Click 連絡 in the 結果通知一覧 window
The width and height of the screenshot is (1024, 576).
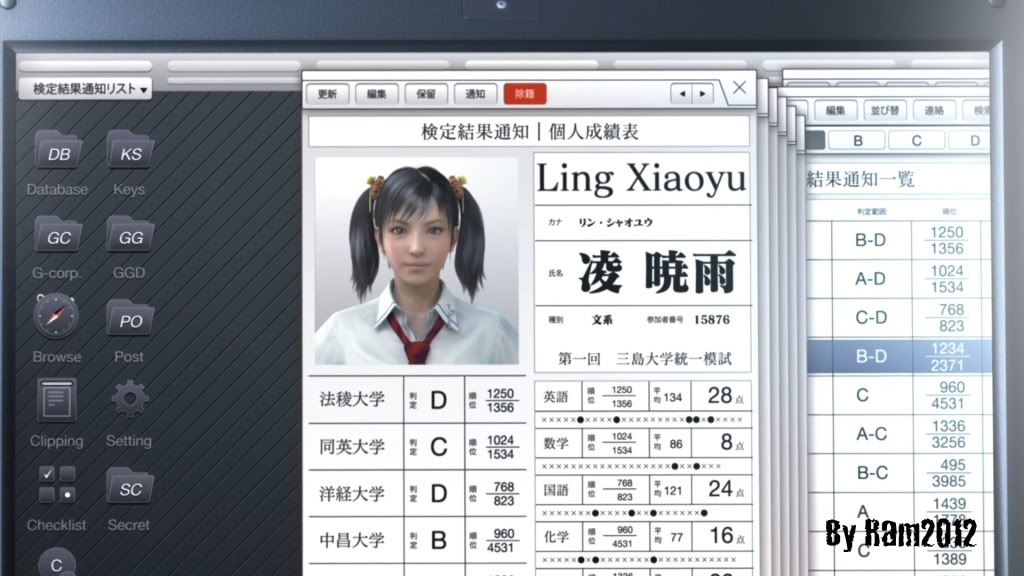click(934, 110)
